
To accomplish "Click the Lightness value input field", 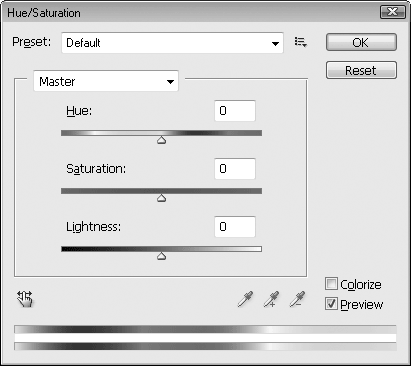I will tap(235, 227).
